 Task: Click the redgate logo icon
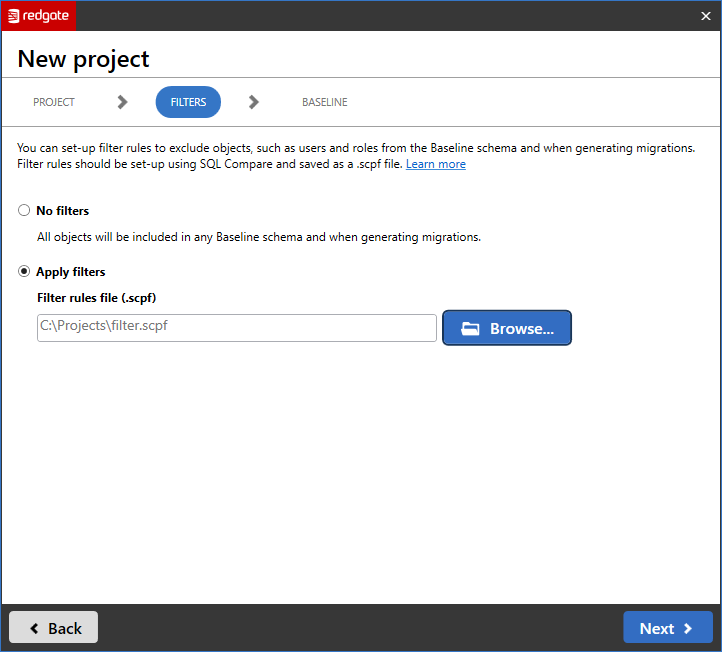point(14,15)
